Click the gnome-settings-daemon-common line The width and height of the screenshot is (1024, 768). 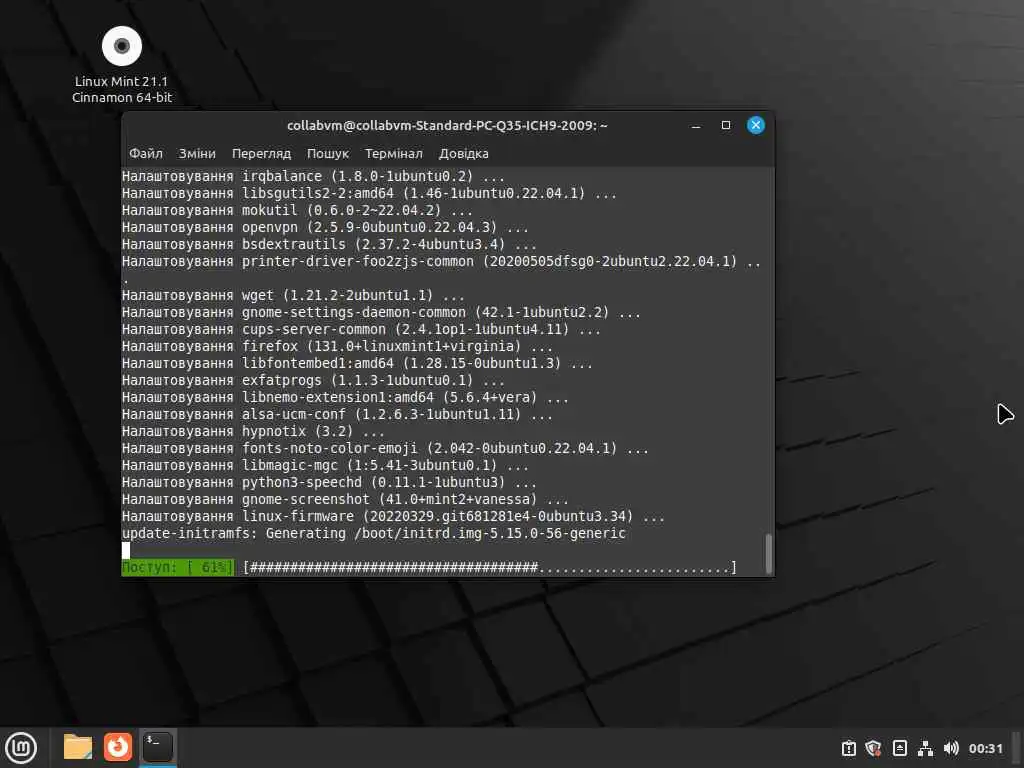381,312
